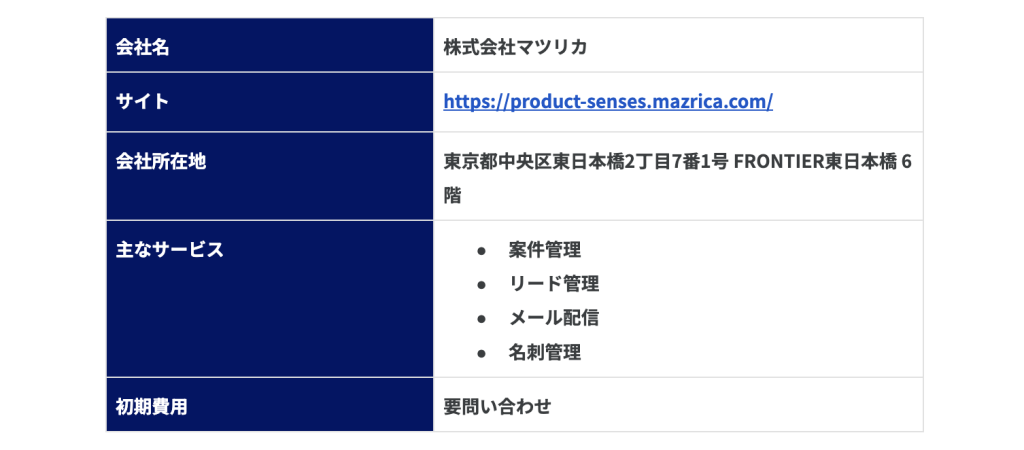Click the 主なサービス header cell
Image resolution: width=1024 pixels, height=450 pixels.
click(x=270, y=299)
